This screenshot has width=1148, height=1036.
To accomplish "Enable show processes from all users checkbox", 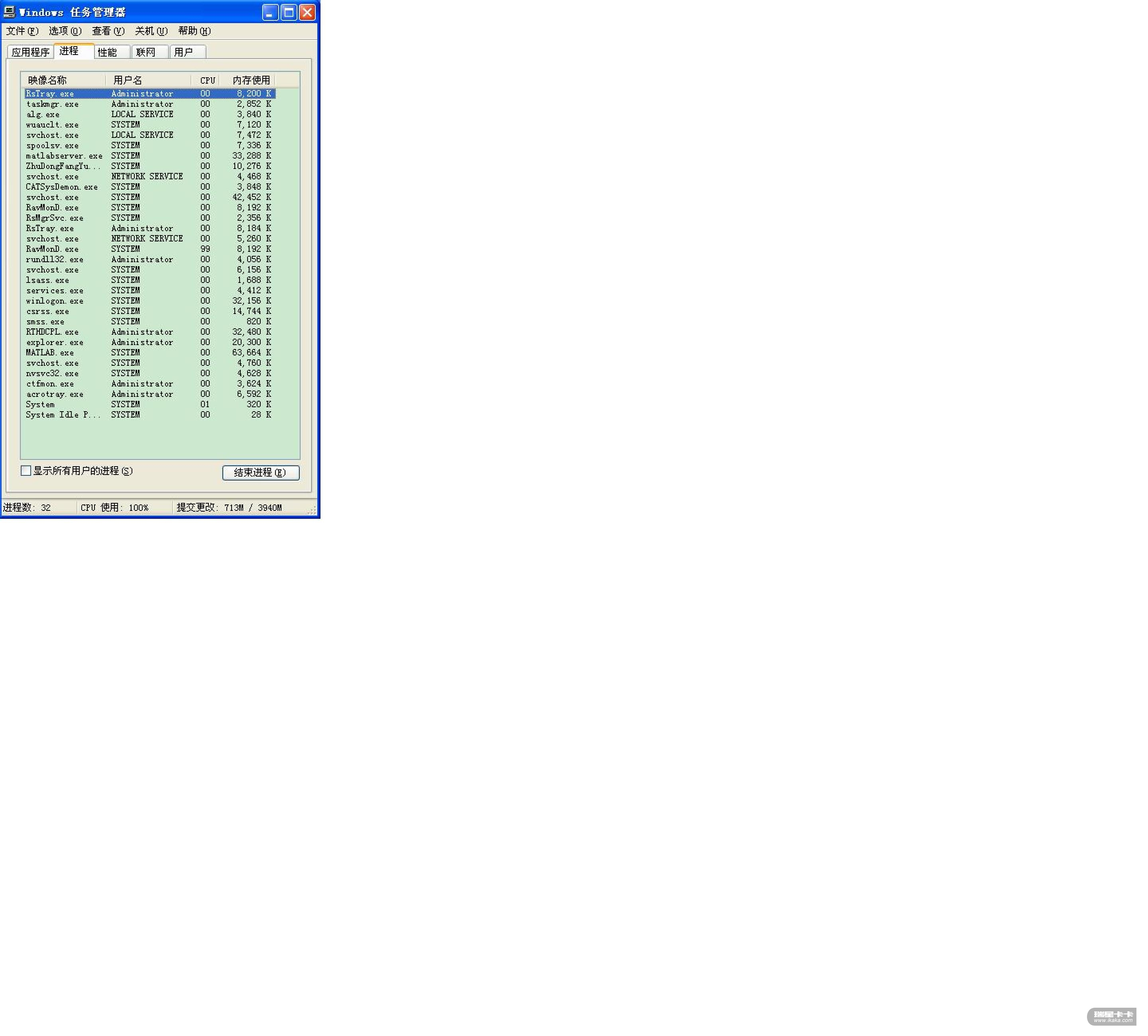I will 26,471.
